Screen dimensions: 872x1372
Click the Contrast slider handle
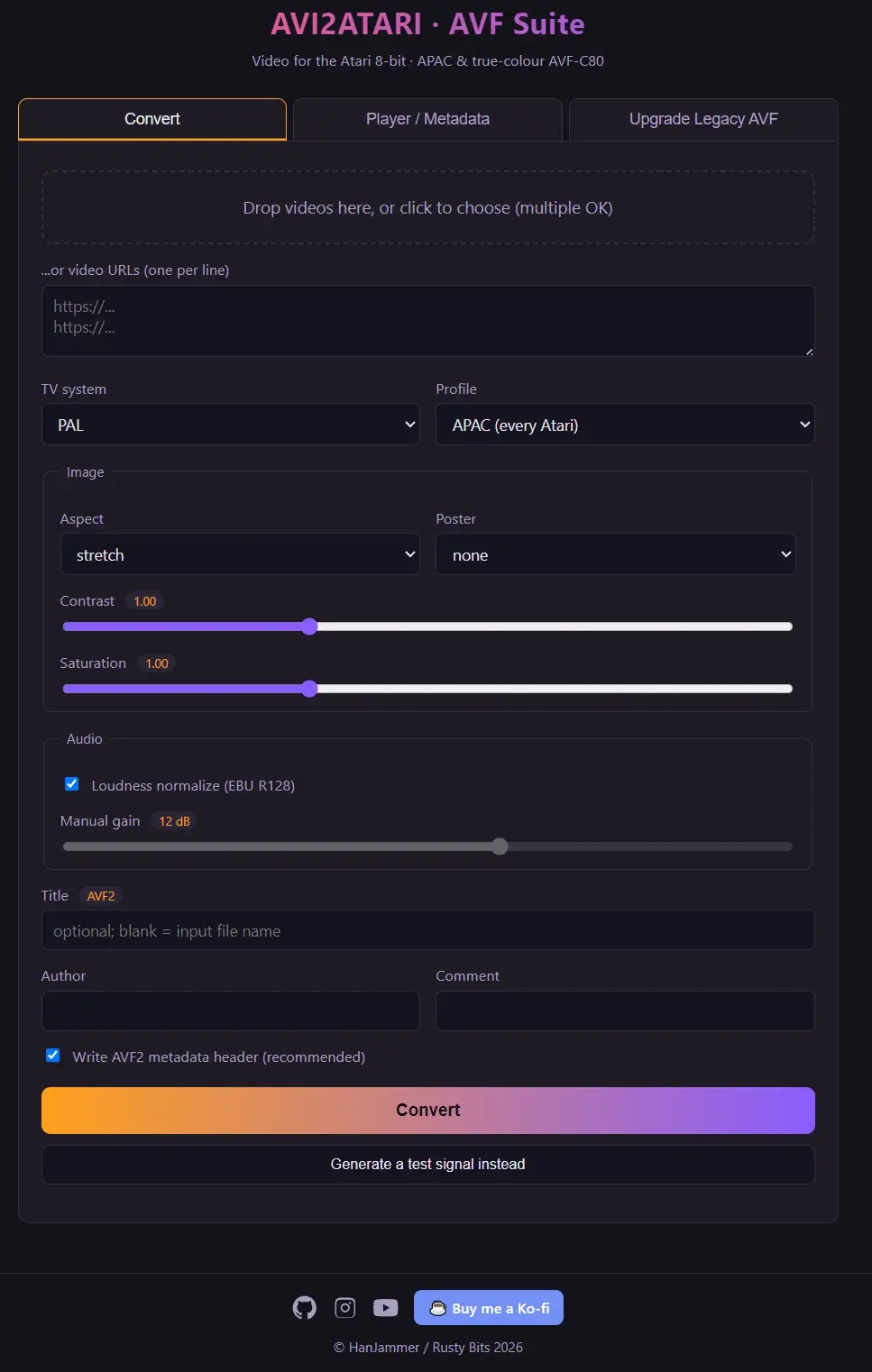[309, 627]
